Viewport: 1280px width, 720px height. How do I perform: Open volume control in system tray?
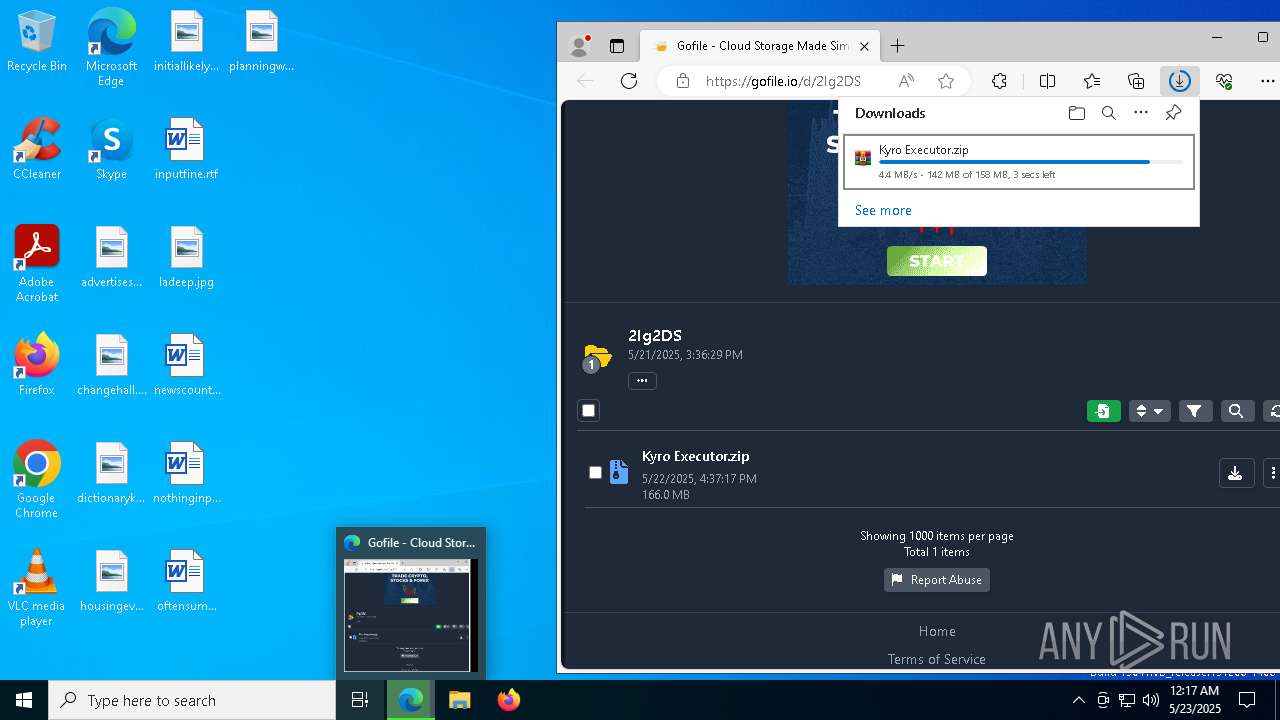(x=1151, y=700)
